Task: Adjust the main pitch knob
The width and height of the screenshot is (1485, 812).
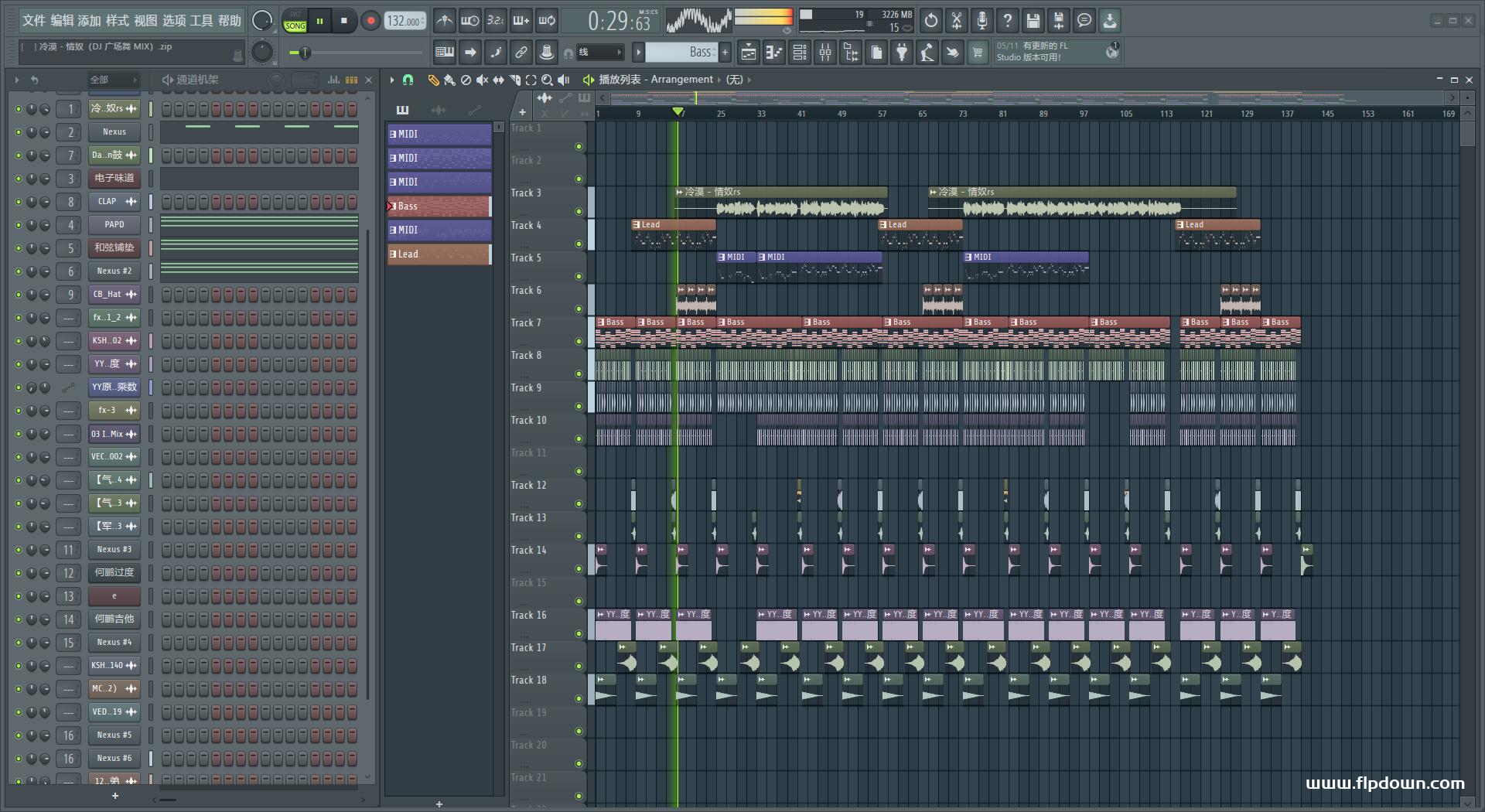Action: tap(263, 52)
